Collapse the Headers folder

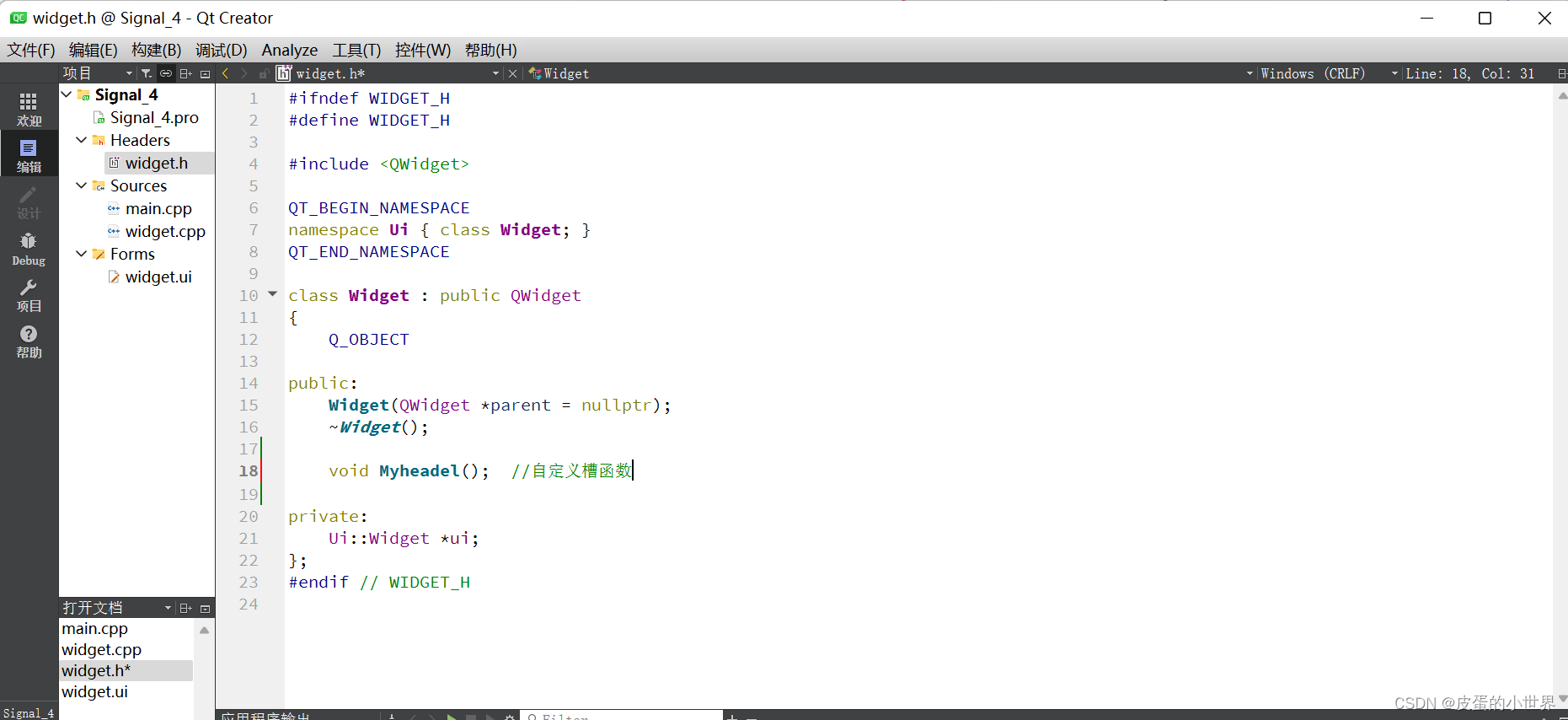[x=82, y=140]
